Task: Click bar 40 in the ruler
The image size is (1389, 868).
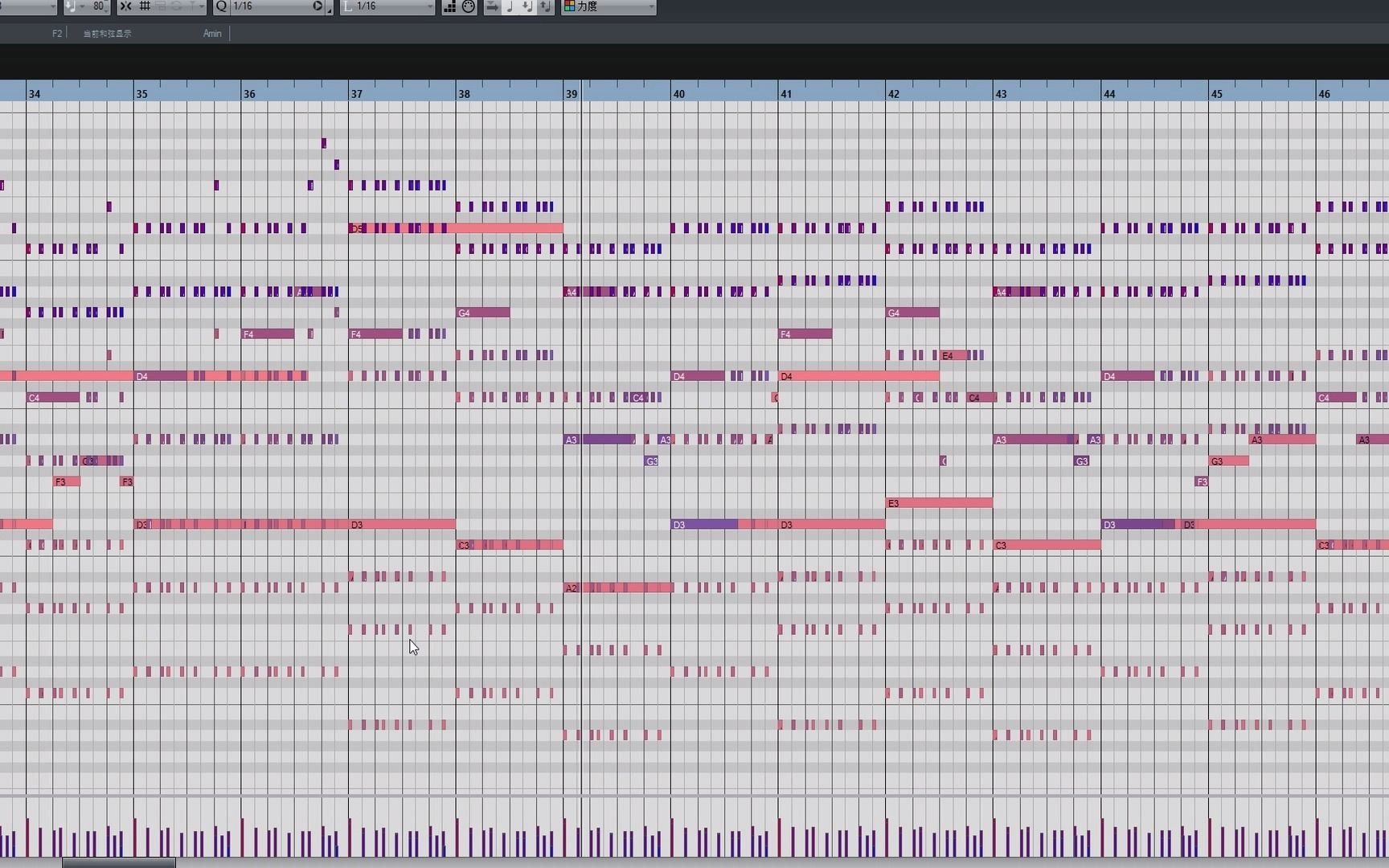Action: click(678, 94)
